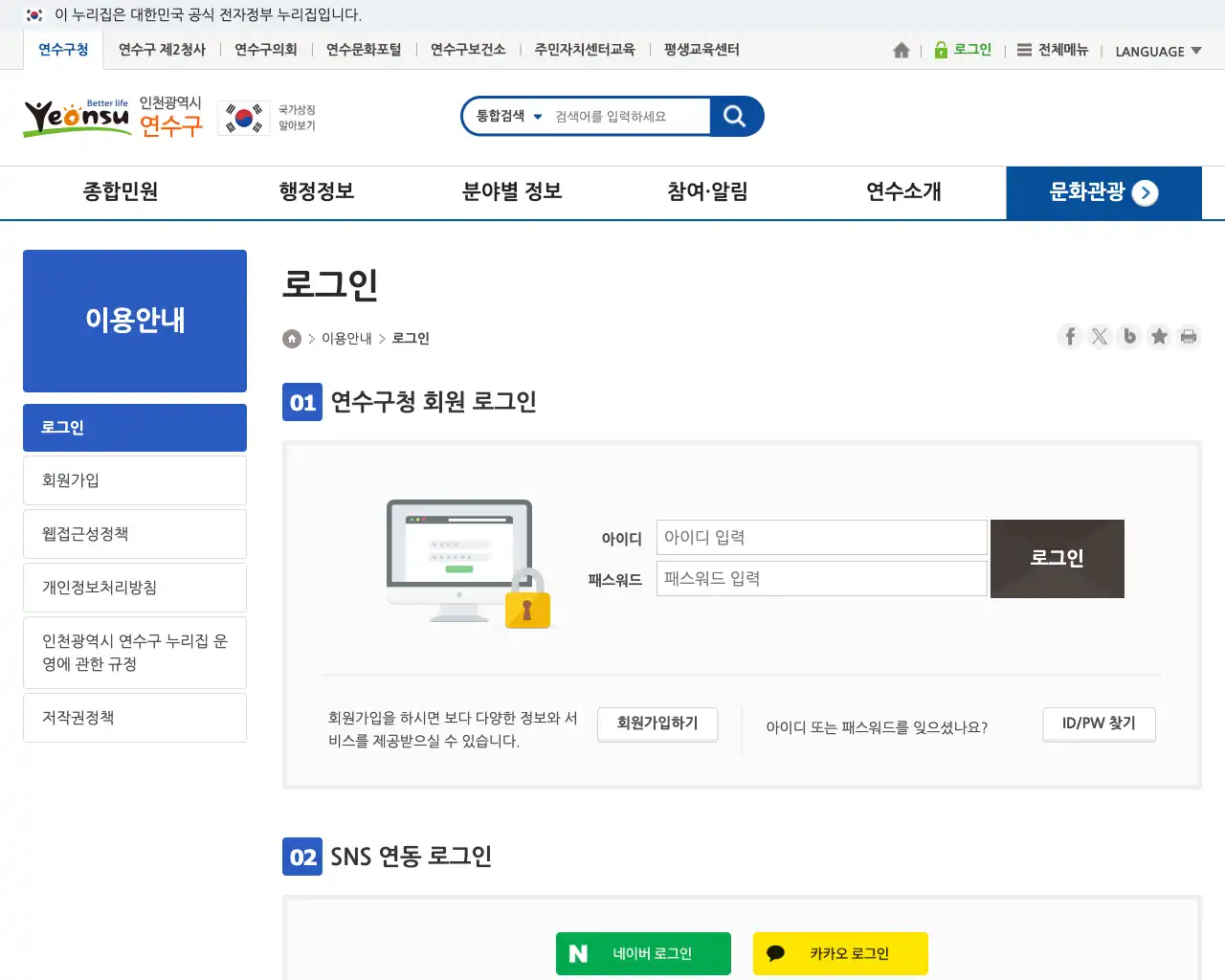
Task: Click the magnifier search button
Action: click(x=735, y=117)
